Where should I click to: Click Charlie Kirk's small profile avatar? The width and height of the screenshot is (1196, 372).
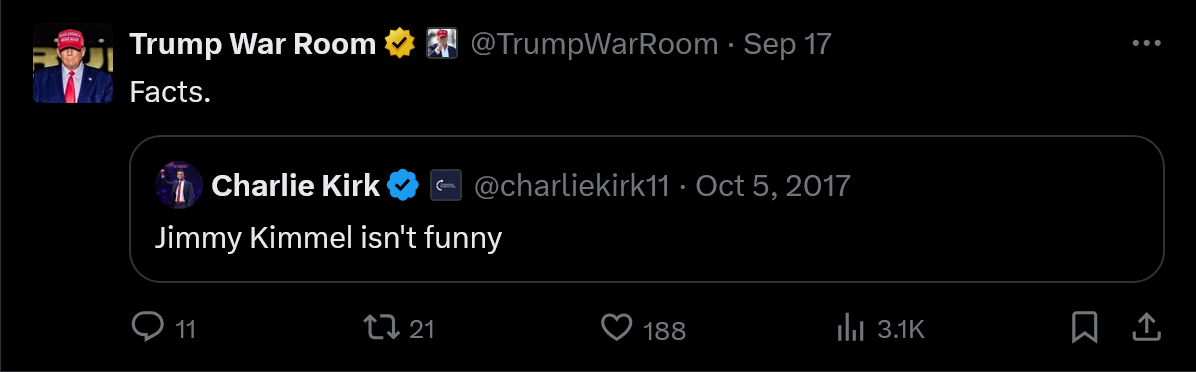[x=179, y=184]
